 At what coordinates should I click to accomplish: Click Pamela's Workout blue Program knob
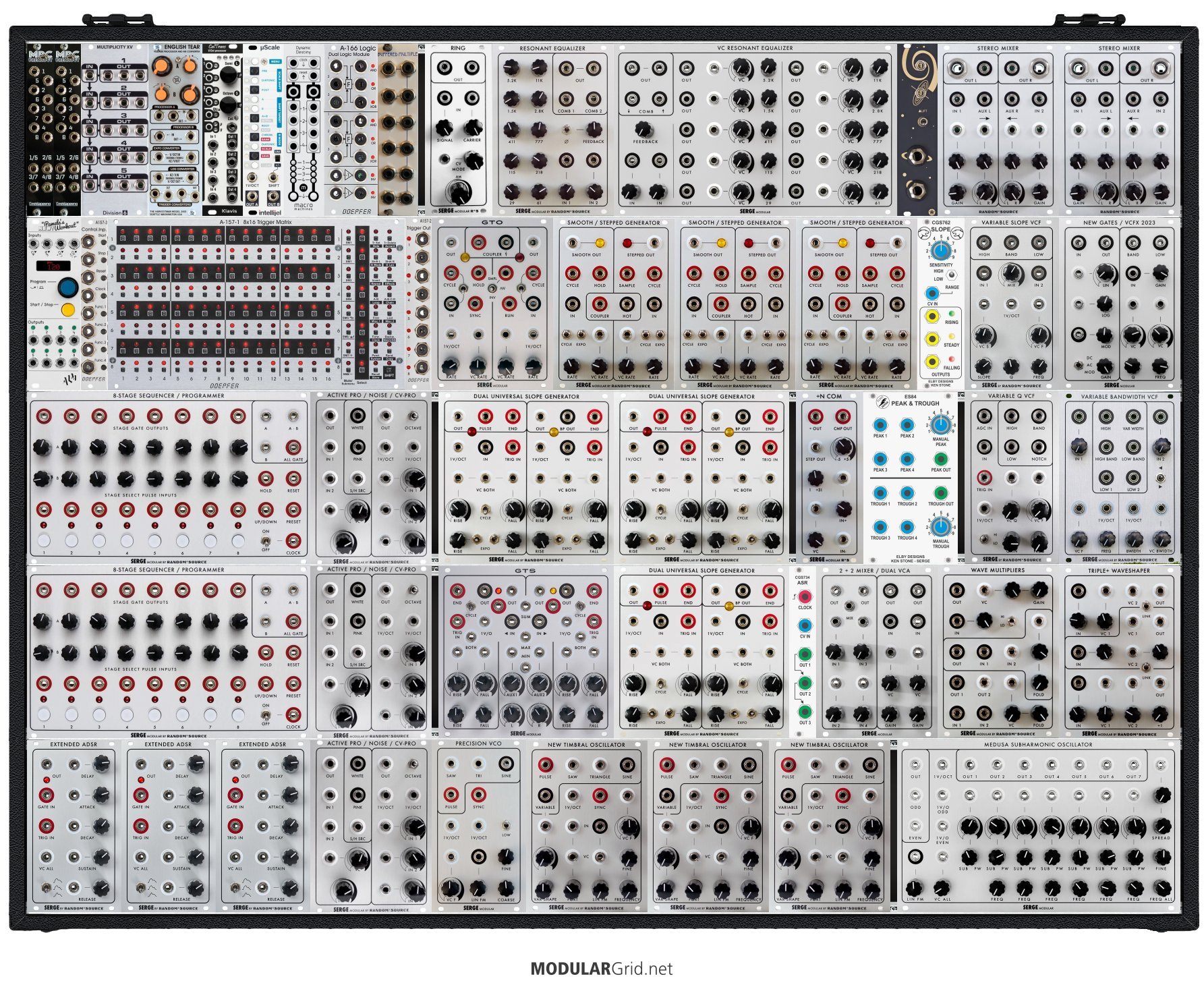pos(67,287)
